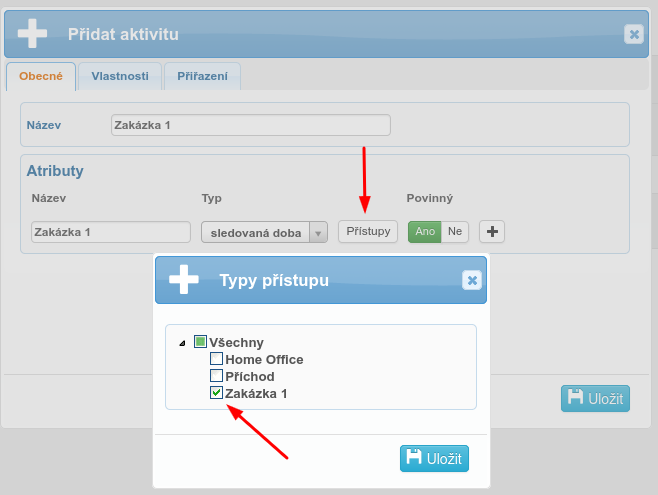Click the activity Název input field

[x=250, y=125]
